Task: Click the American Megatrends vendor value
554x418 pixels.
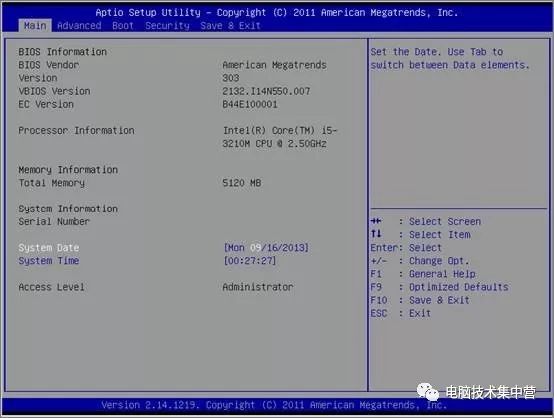Action: [275, 65]
